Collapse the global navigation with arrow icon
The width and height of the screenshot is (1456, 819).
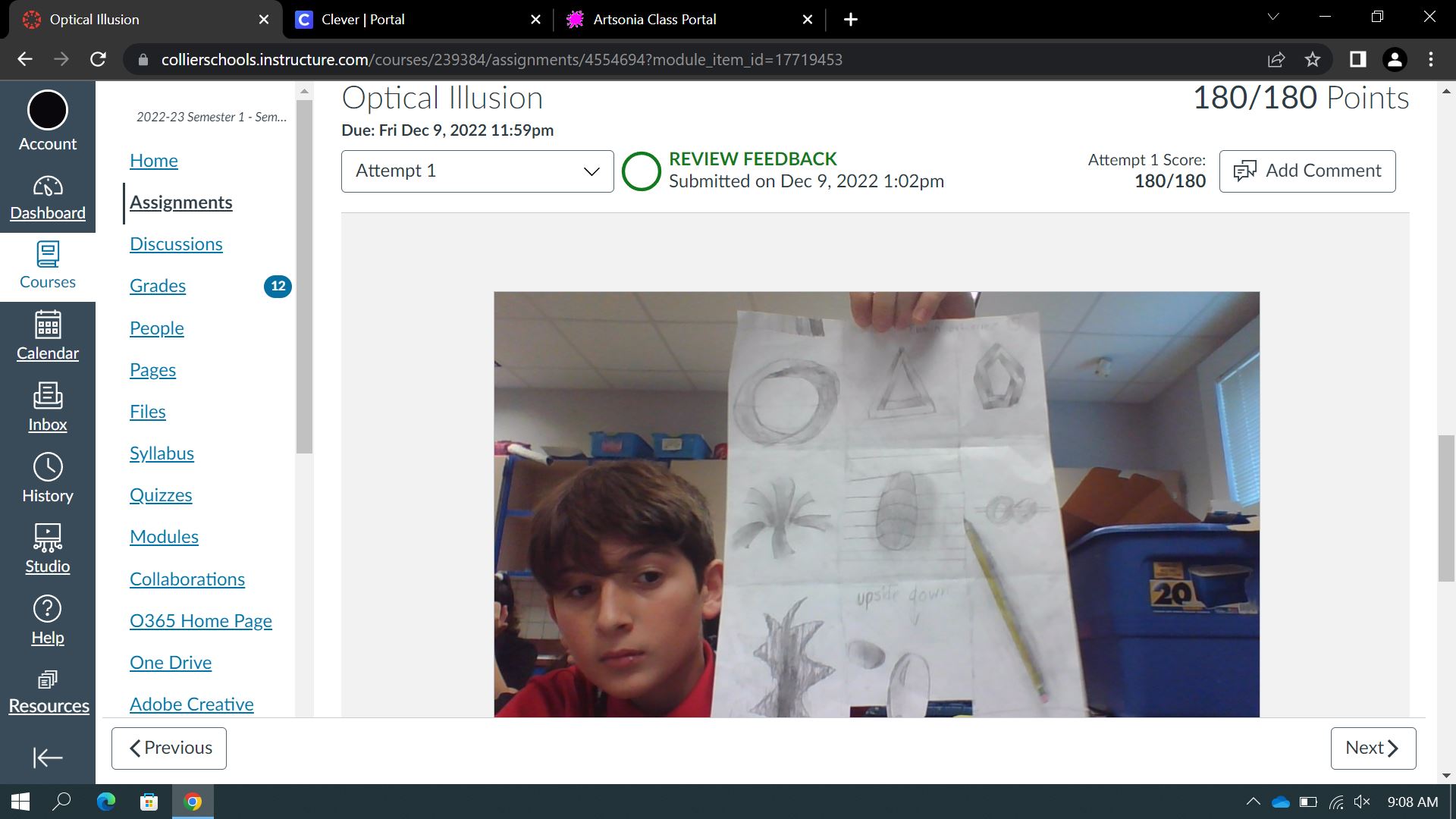(47, 757)
